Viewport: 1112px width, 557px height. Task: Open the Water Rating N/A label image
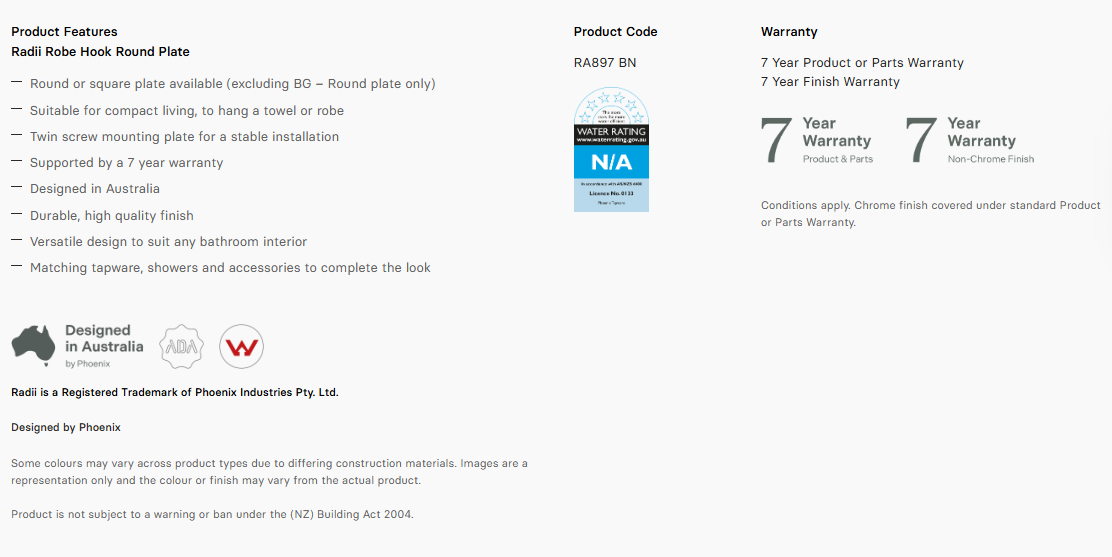click(x=611, y=150)
